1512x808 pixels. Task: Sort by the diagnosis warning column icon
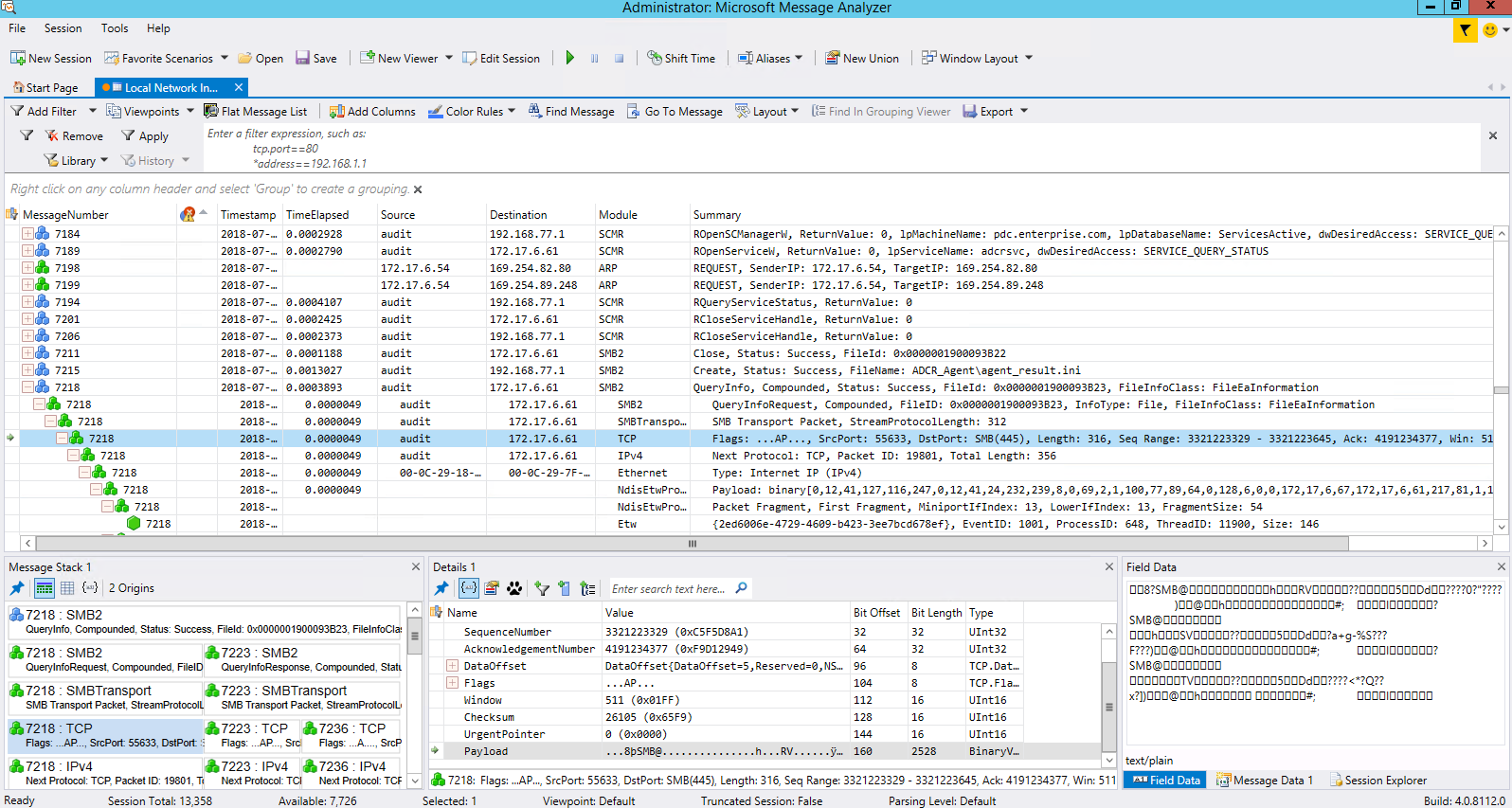188,215
